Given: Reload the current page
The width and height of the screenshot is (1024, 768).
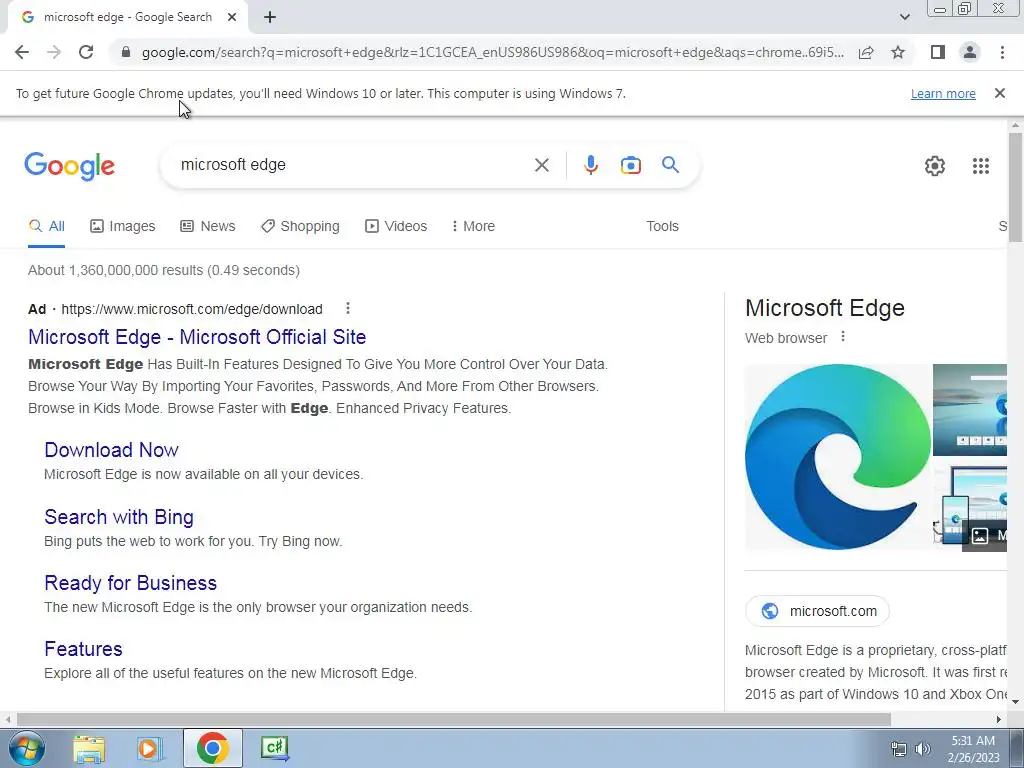Looking at the screenshot, I should [x=86, y=52].
